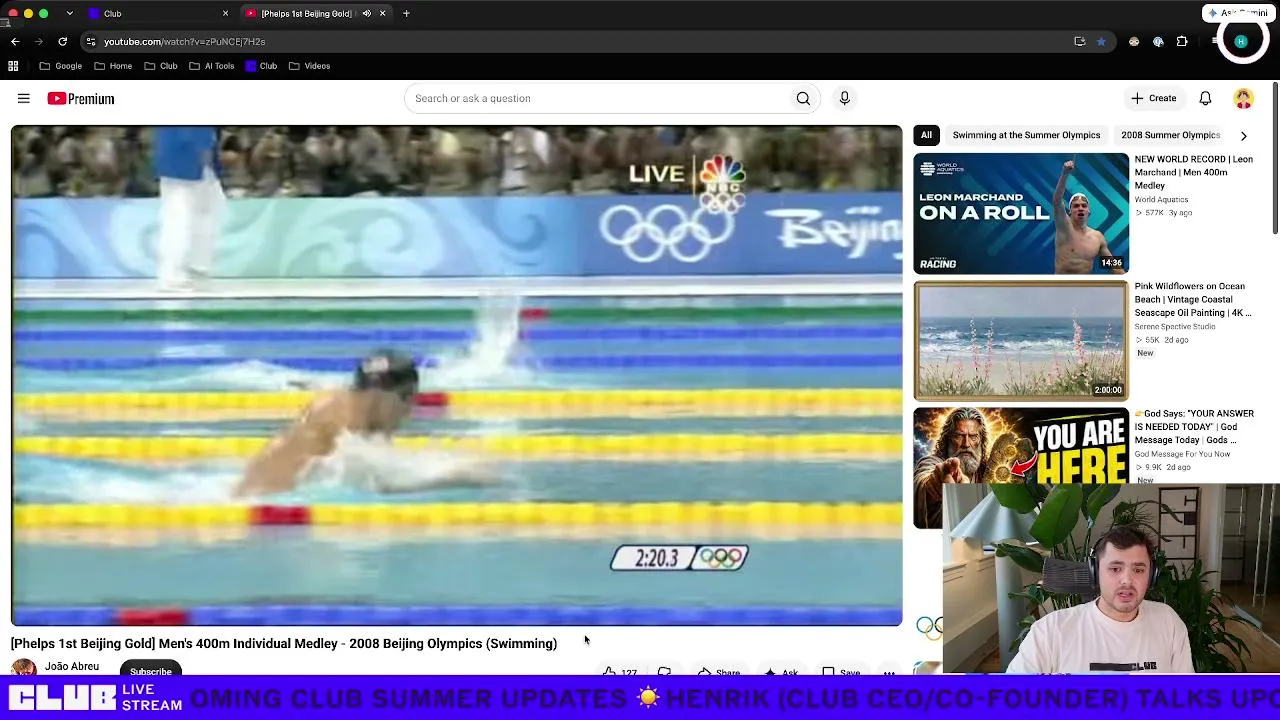
Task: Expand the tab search dropdown arrow
Action: point(69,13)
